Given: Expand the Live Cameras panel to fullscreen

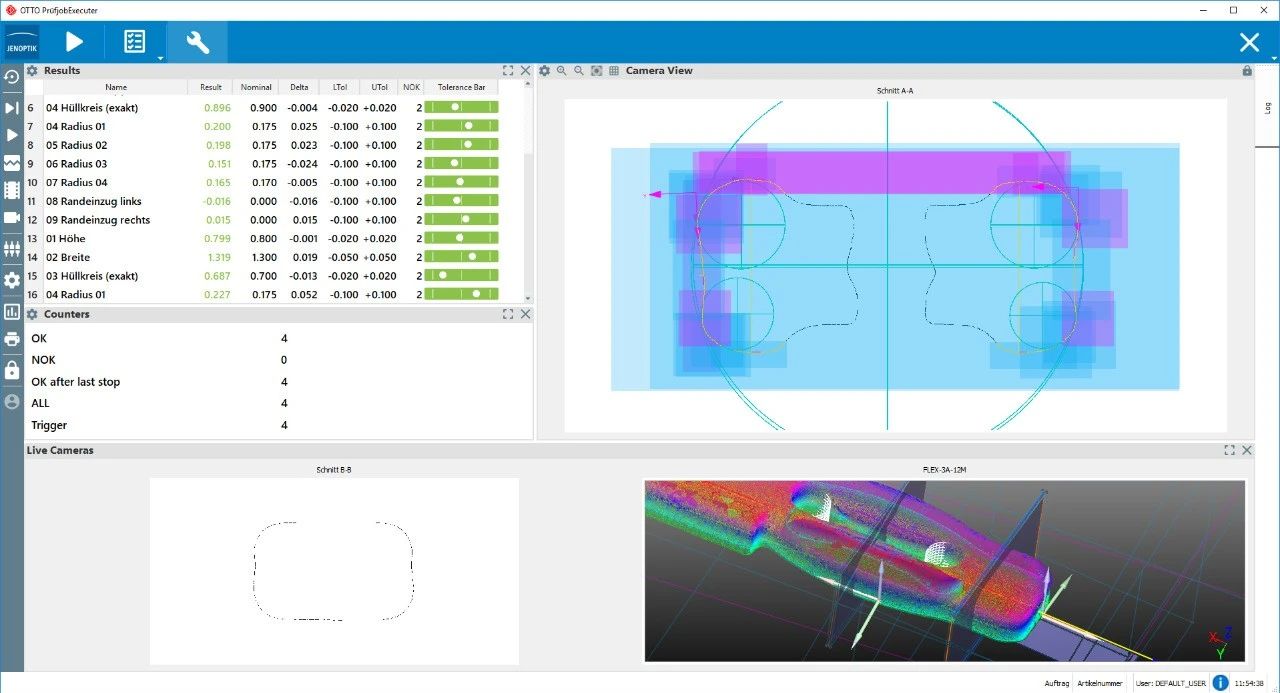Looking at the screenshot, I should point(1229,450).
